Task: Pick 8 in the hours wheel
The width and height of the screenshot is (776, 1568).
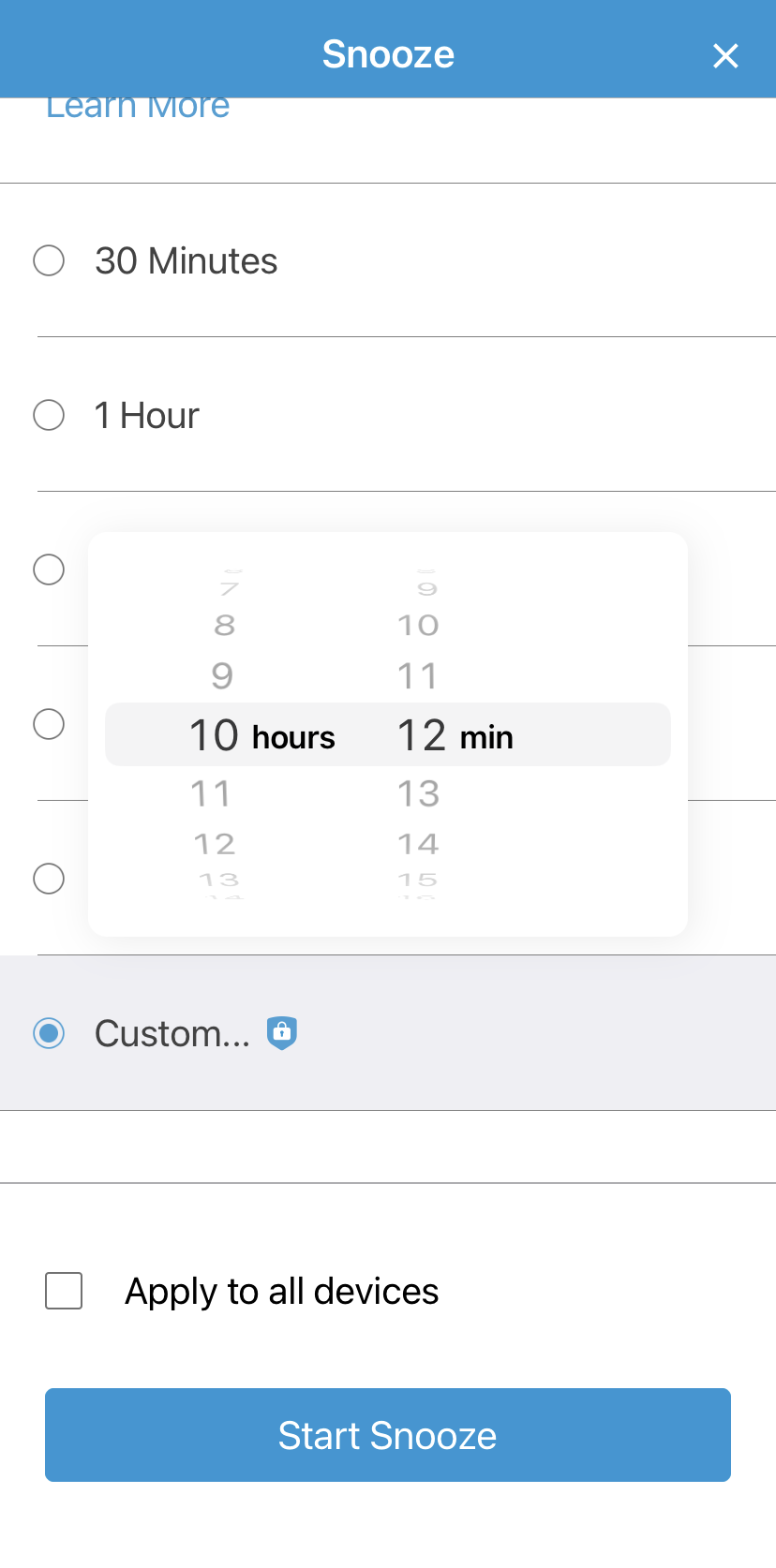Action: [224, 625]
